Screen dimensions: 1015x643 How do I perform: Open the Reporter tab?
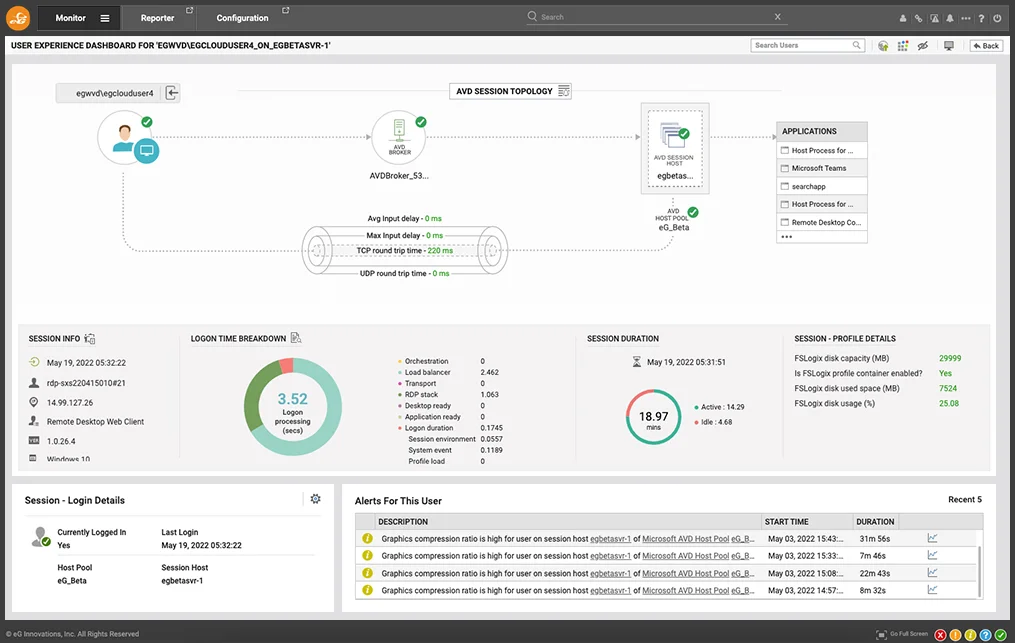click(x=157, y=18)
